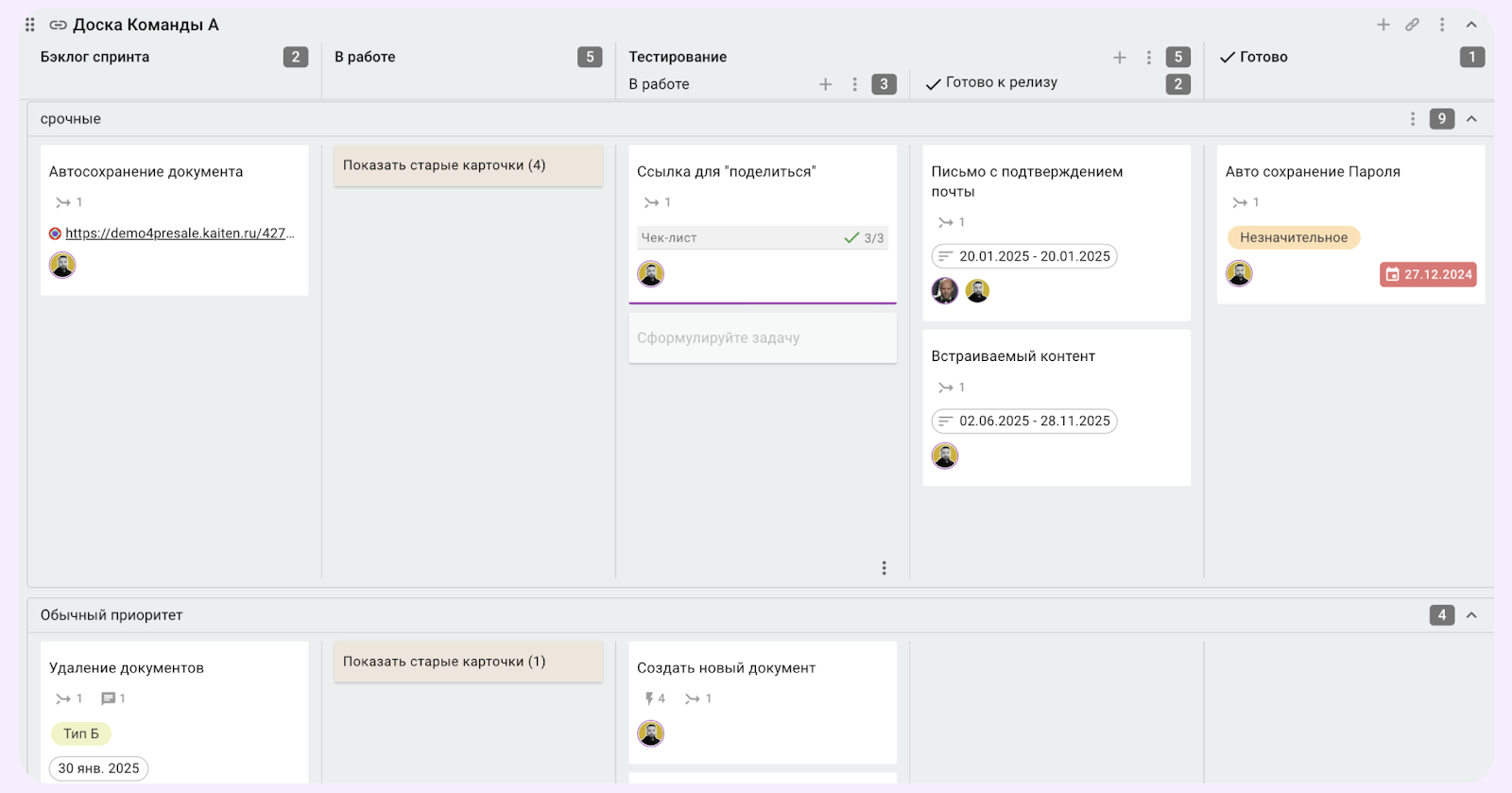Screen dimensions: 1512x793
Task: Collapse Доска Команды А board
Action: click(1471, 25)
